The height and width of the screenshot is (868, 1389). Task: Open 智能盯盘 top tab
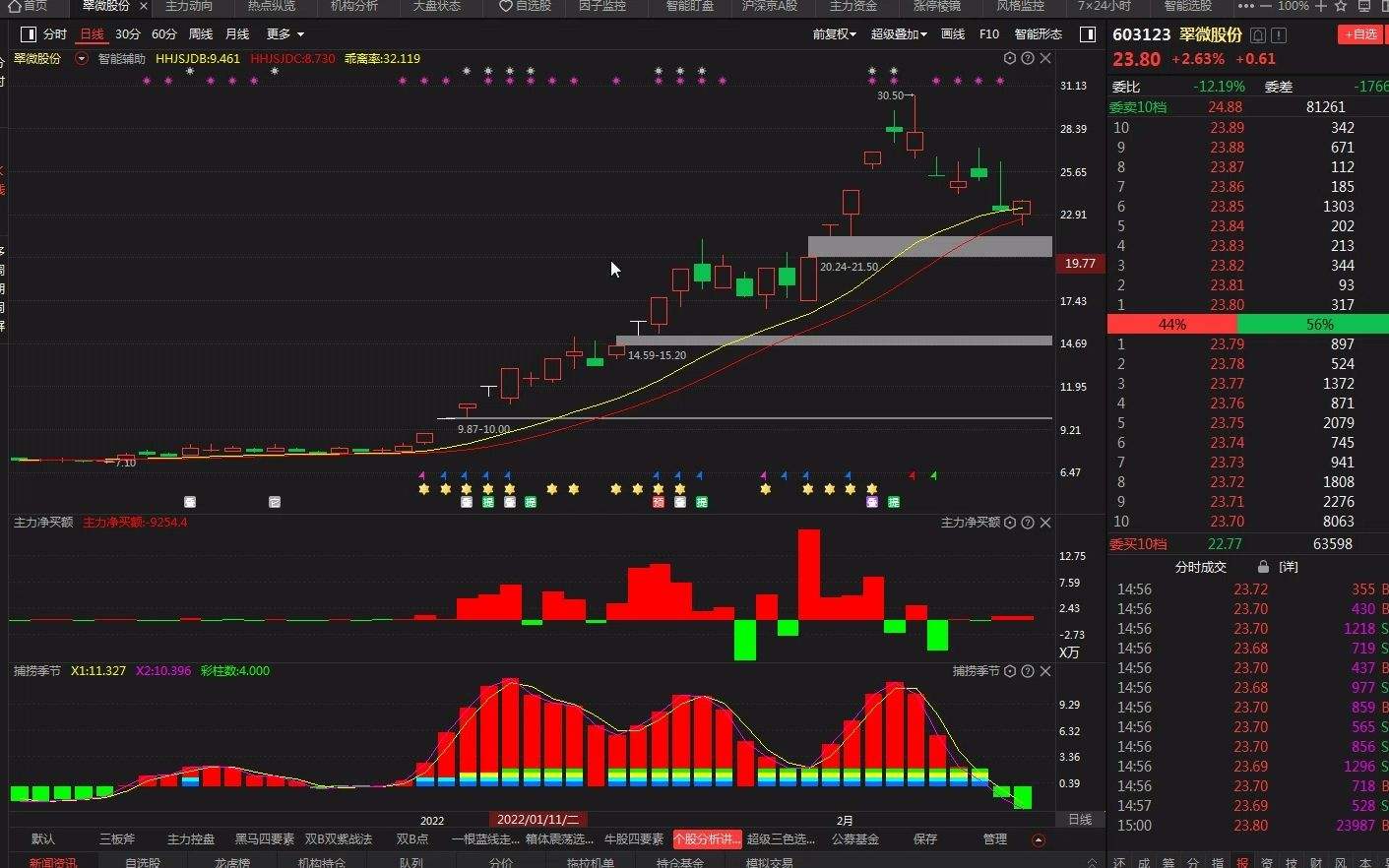click(690, 6)
